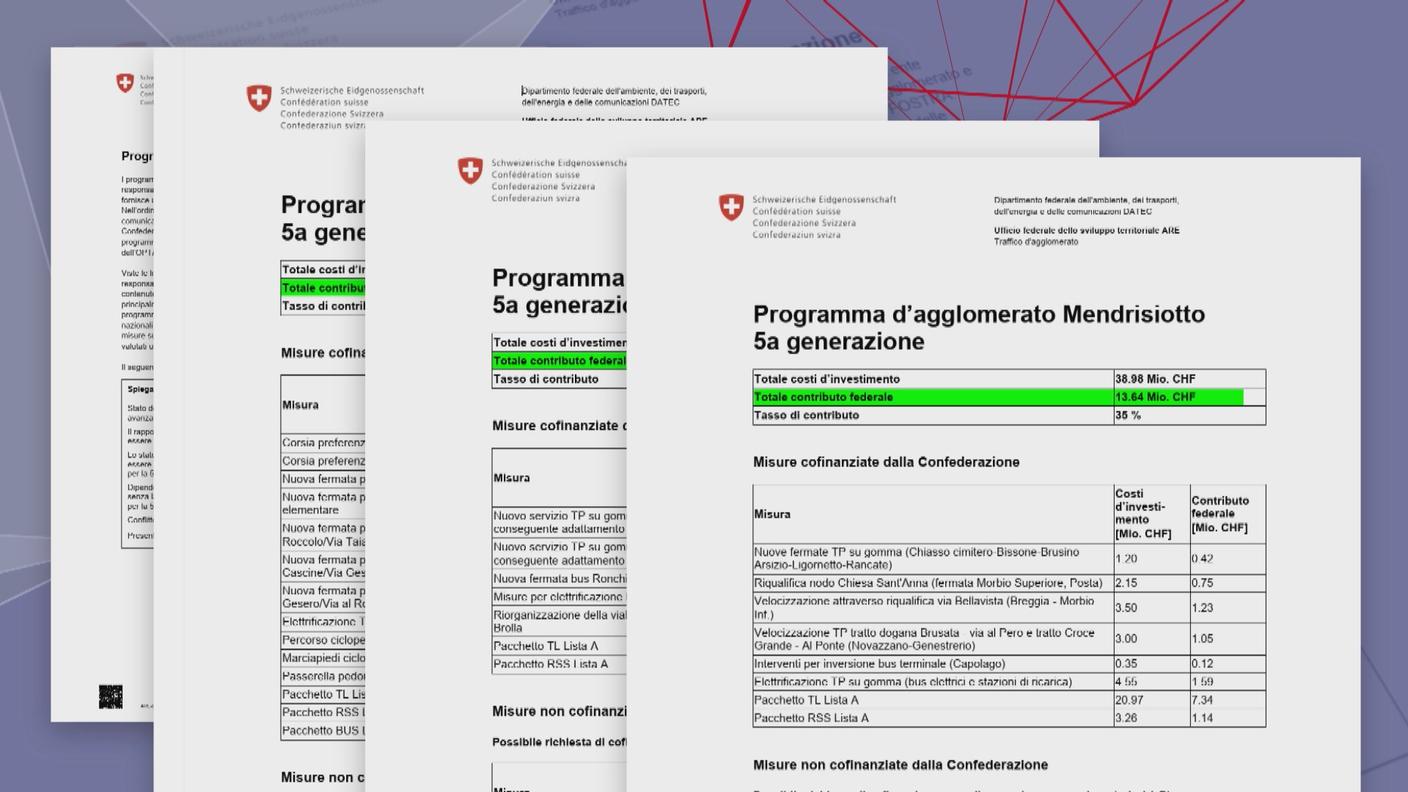Click federal contribution value '1.59'

[x=1202, y=682]
